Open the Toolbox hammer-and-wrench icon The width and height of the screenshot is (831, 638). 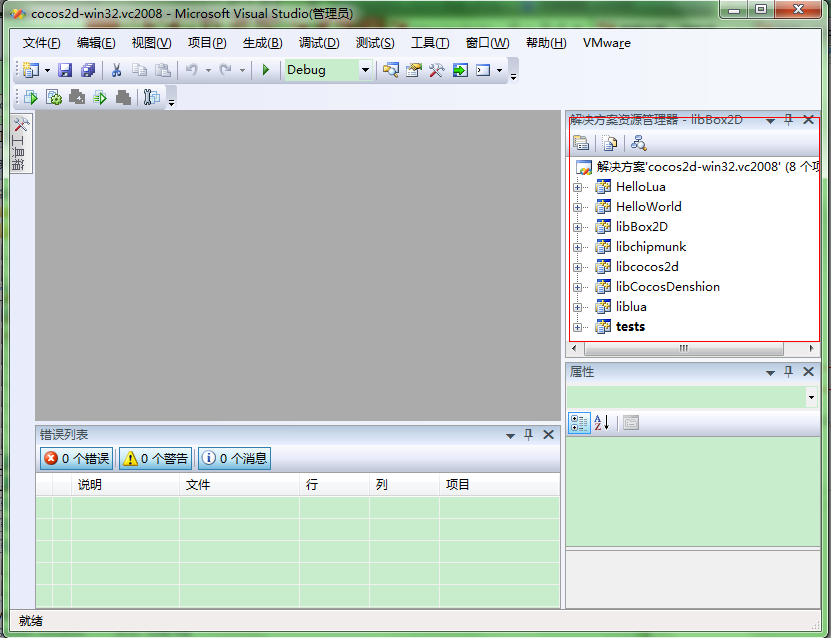(x=437, y=70)
